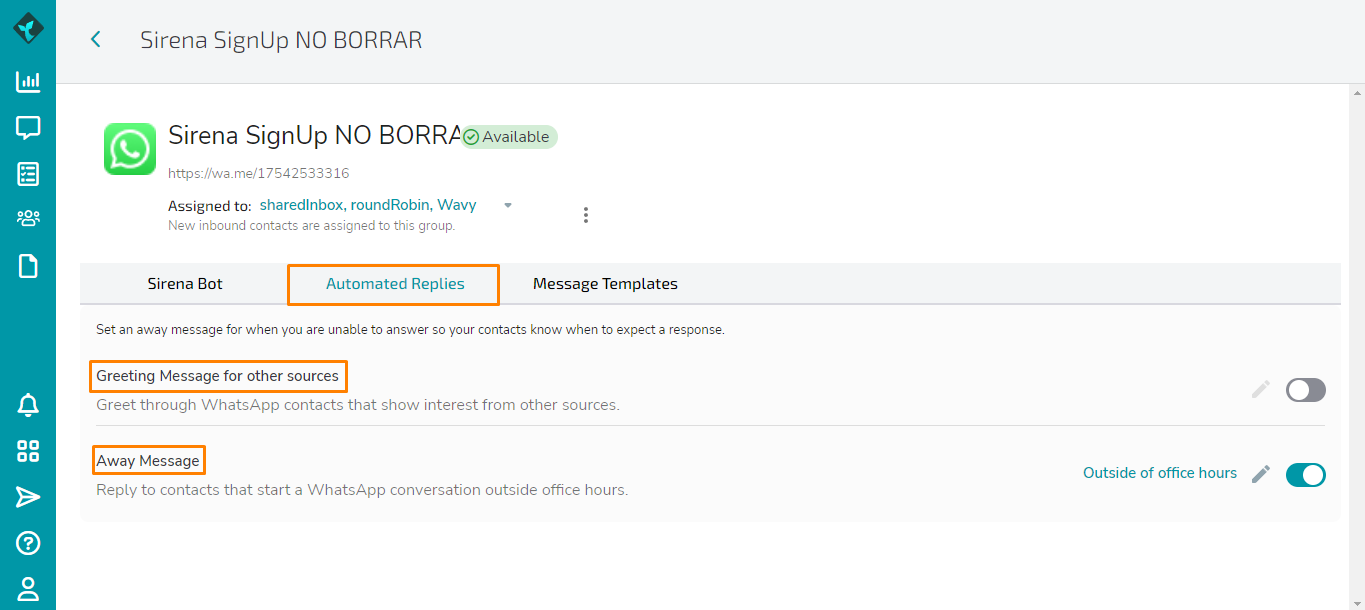Click the Greeting Message for other sources title
This screenshot has height=610, width=1365.
click(x=218, y=376)
